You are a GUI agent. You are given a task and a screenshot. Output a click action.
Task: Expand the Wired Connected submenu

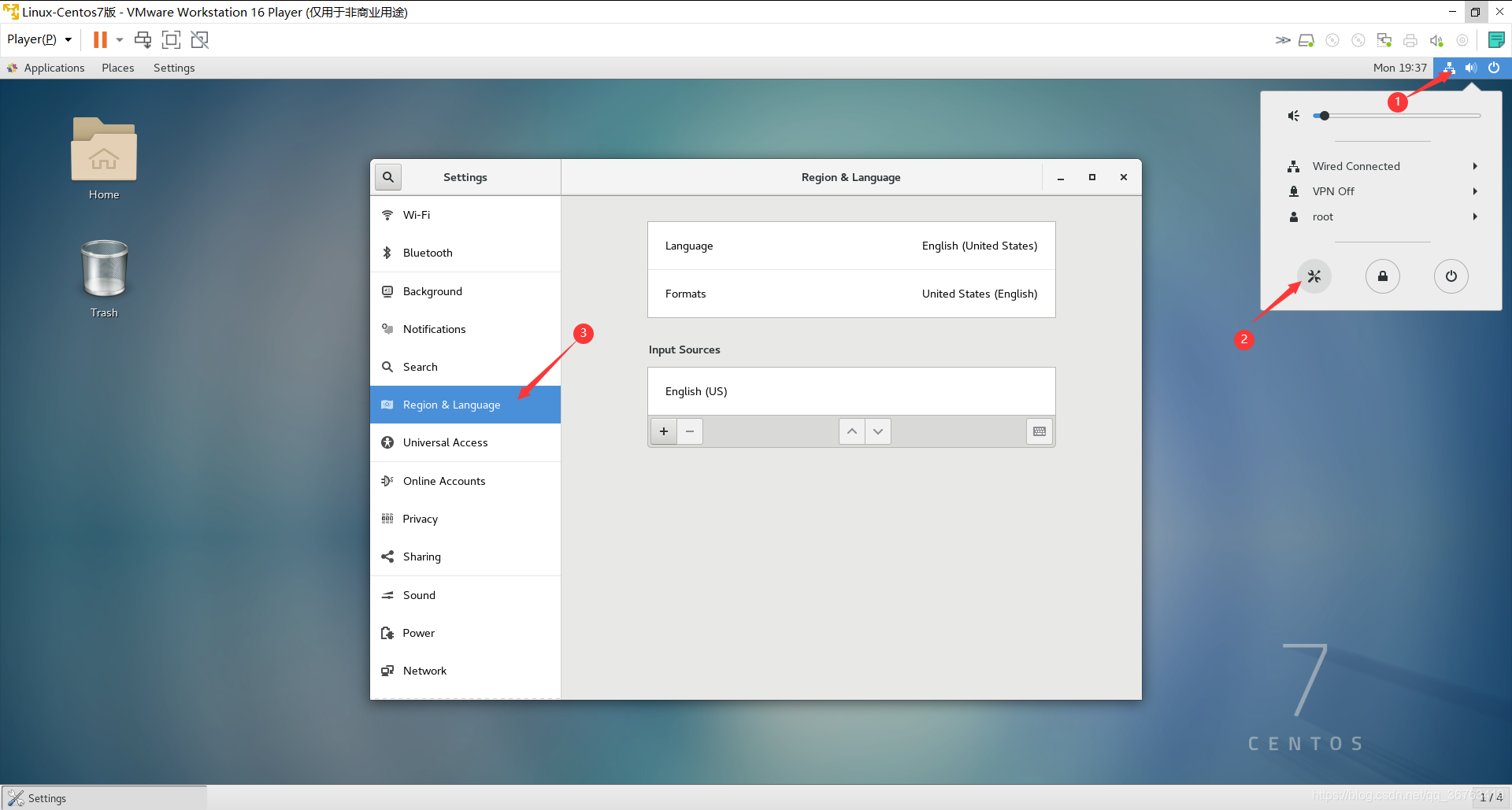point(1382,166)
